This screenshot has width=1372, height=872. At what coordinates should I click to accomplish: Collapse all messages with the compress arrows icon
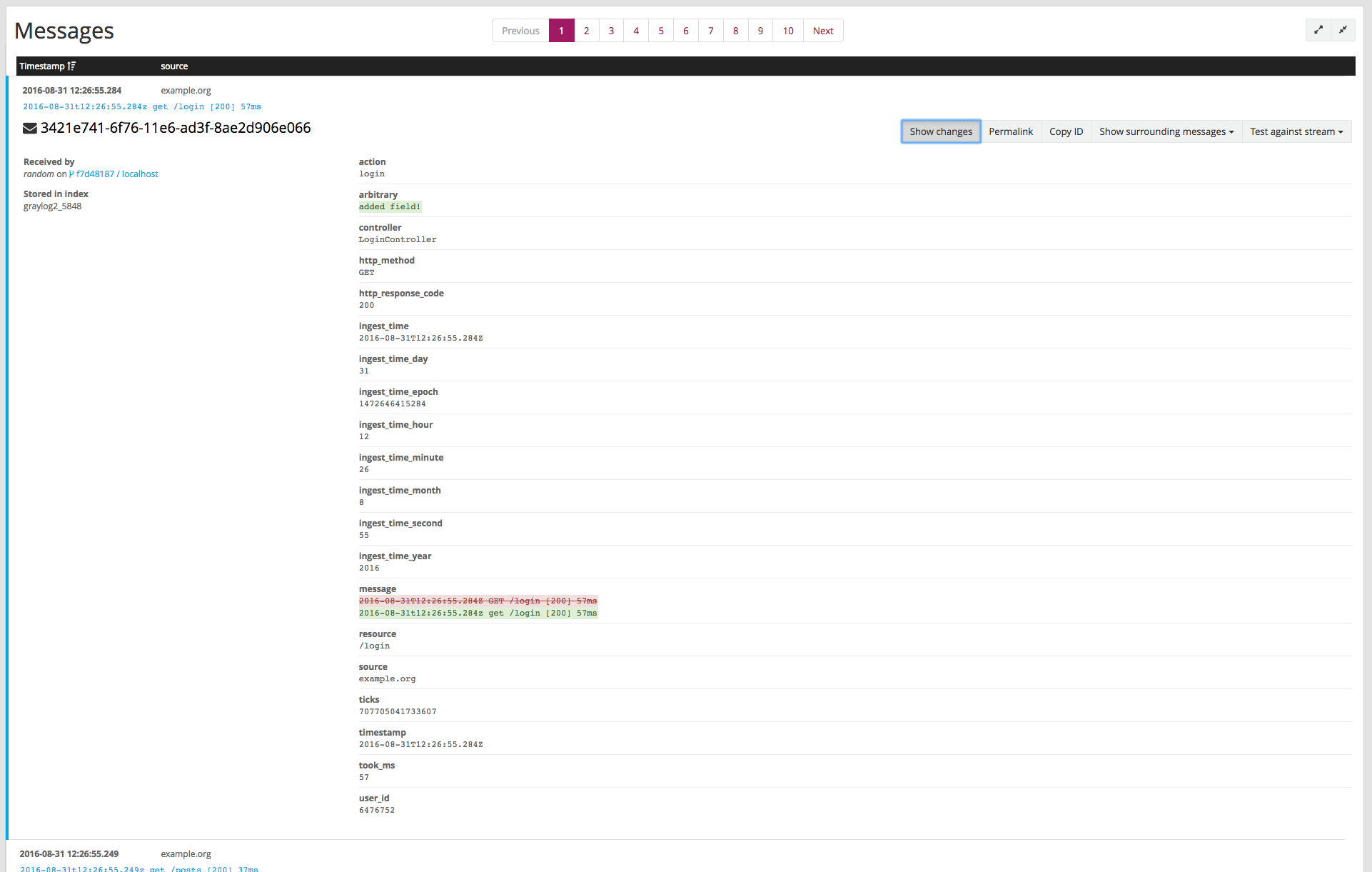pos(1343,30)
